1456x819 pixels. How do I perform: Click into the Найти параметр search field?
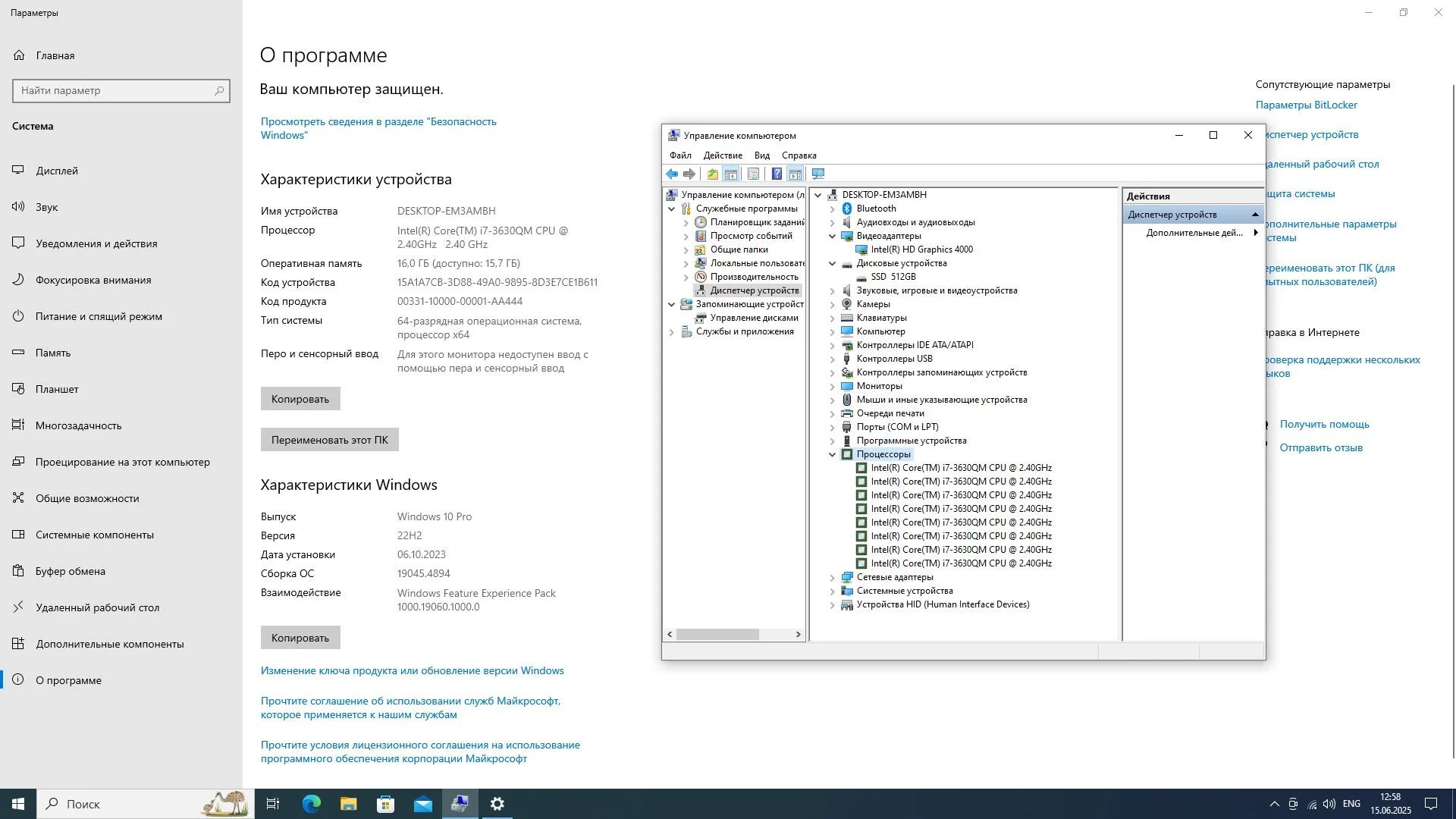(x=121, y=90)
